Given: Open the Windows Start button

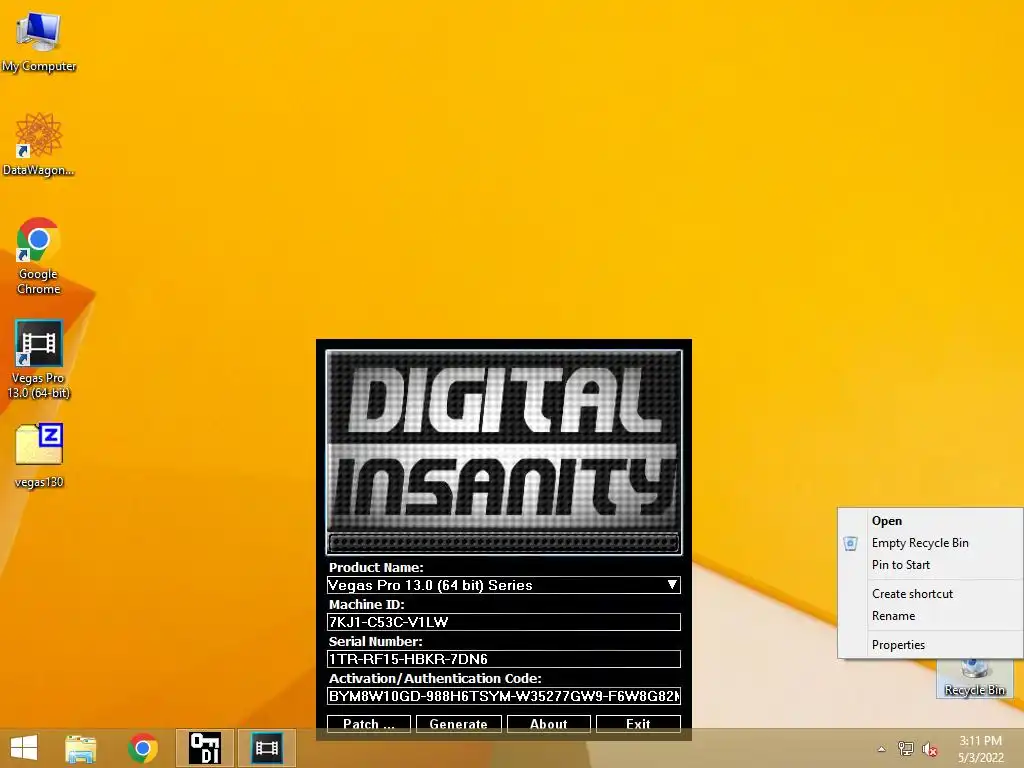Looking at the screenshot, I should [24, 748].
